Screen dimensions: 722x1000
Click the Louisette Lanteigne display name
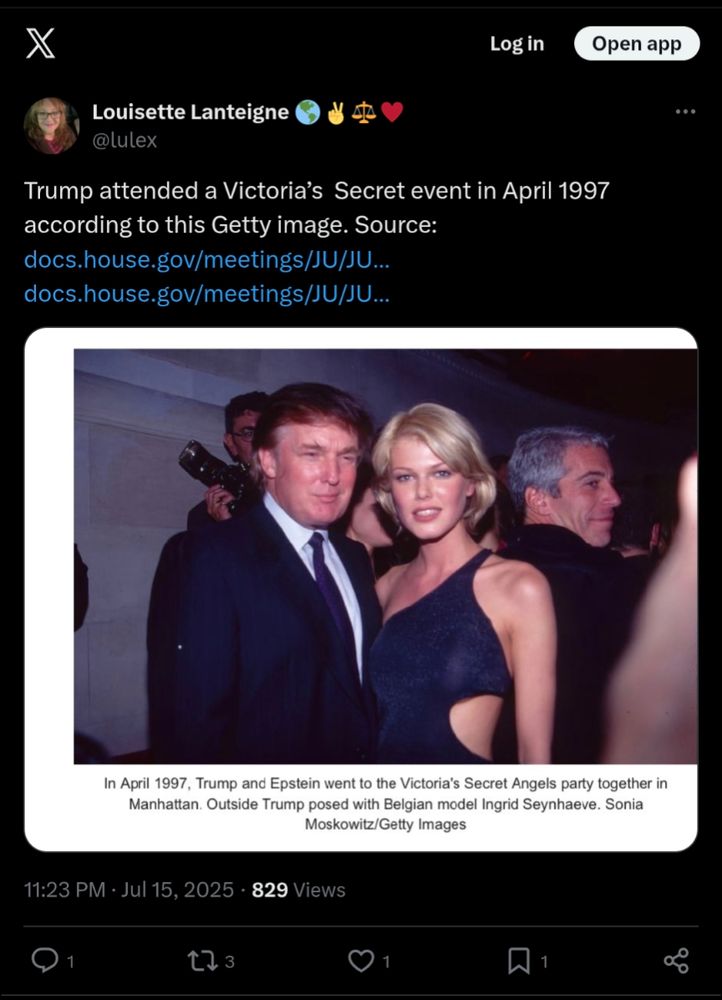click(x=190, y=112)
